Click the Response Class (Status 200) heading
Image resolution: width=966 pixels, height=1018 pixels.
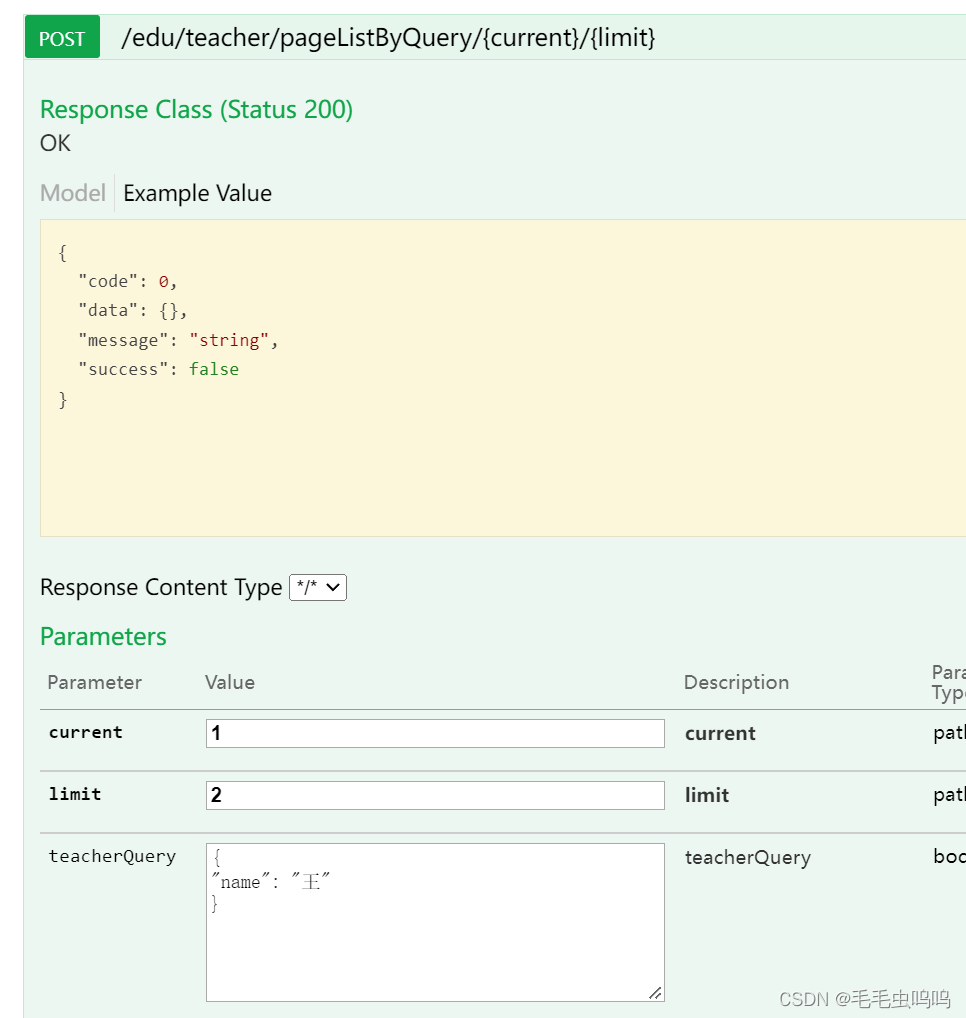tap(196, 110)
